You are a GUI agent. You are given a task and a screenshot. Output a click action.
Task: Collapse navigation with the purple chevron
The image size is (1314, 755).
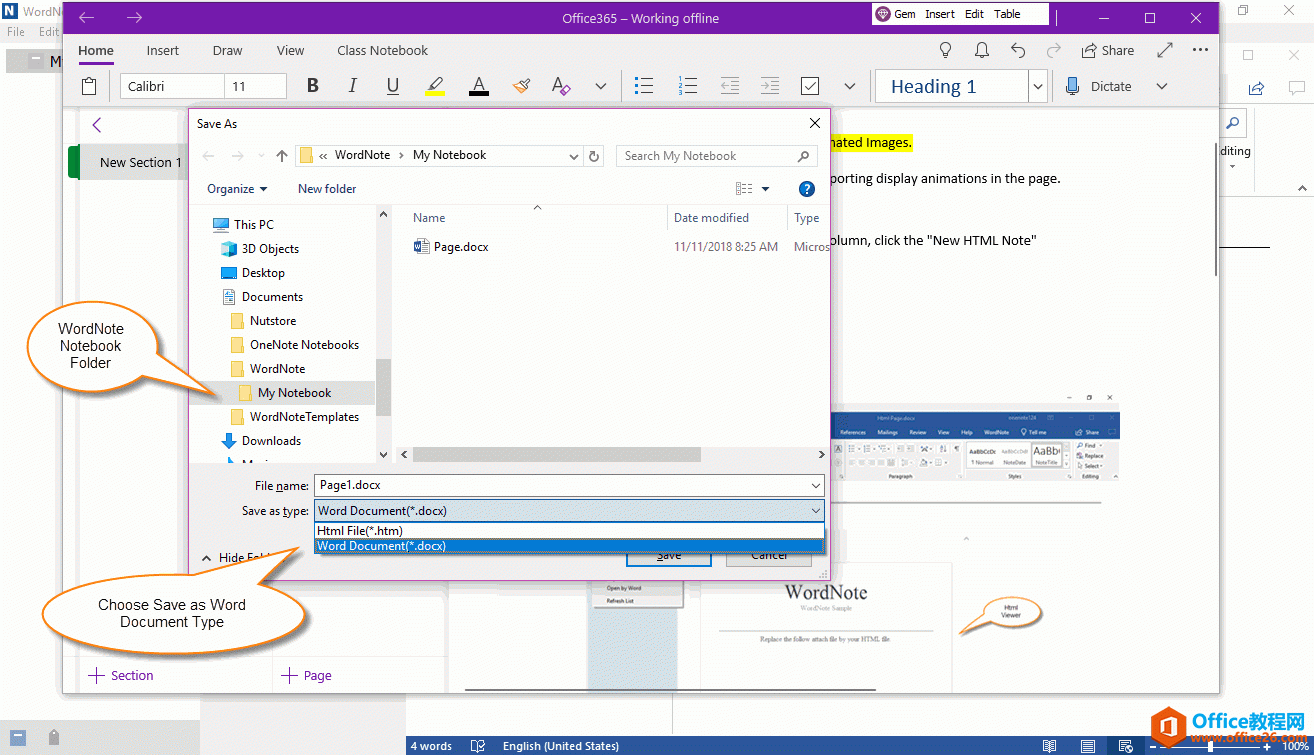point(97,125)
